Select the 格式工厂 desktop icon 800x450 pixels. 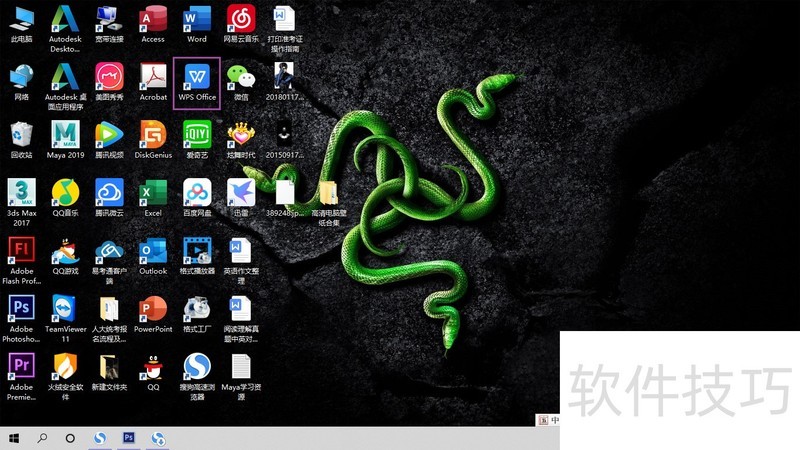pyautogui.click(x=197, y=314)
